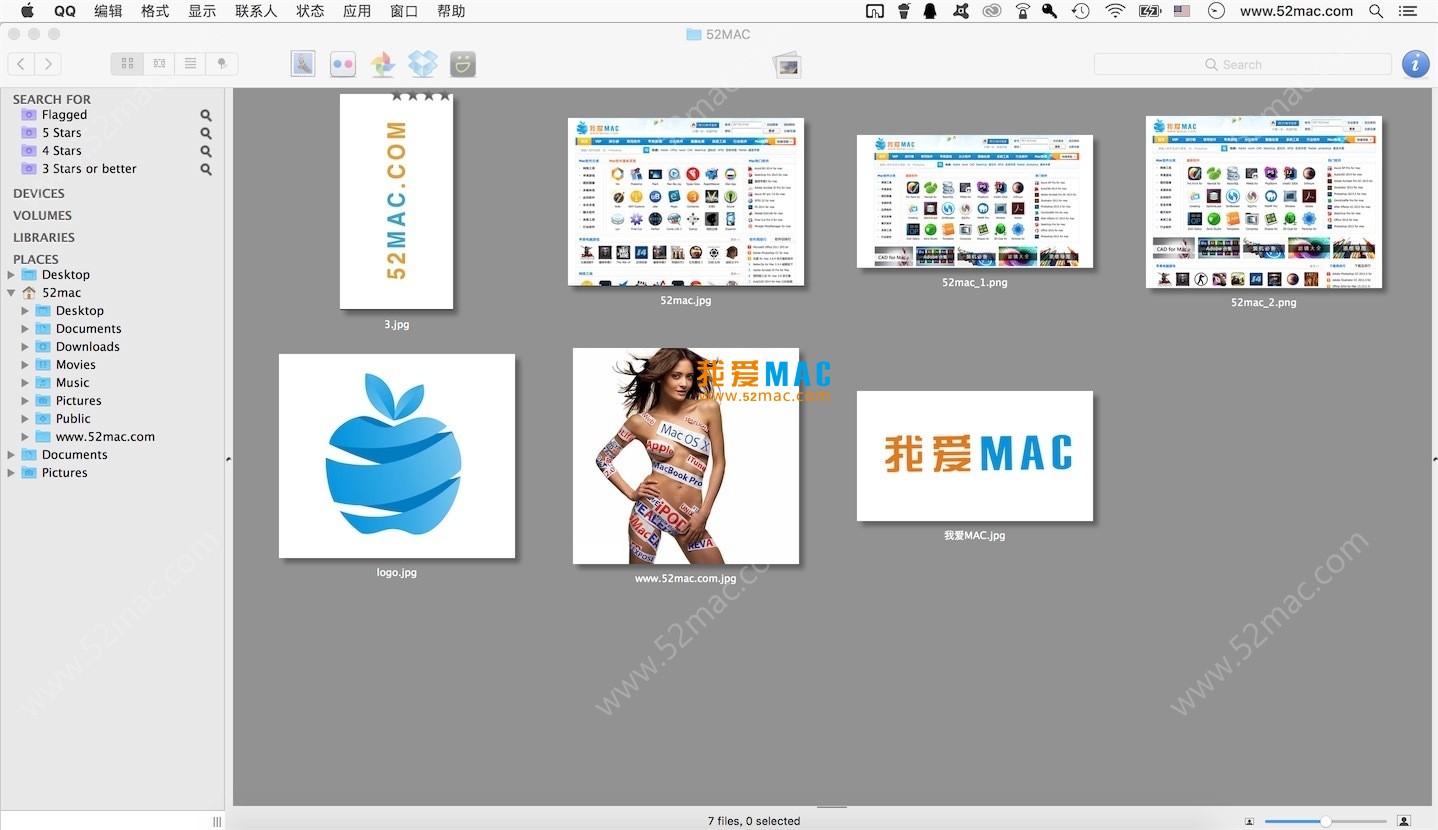Image resolution: width=1438 pixels, height=830 pixels.
Task: Expand the Public folder
Action: coord(26,419)
